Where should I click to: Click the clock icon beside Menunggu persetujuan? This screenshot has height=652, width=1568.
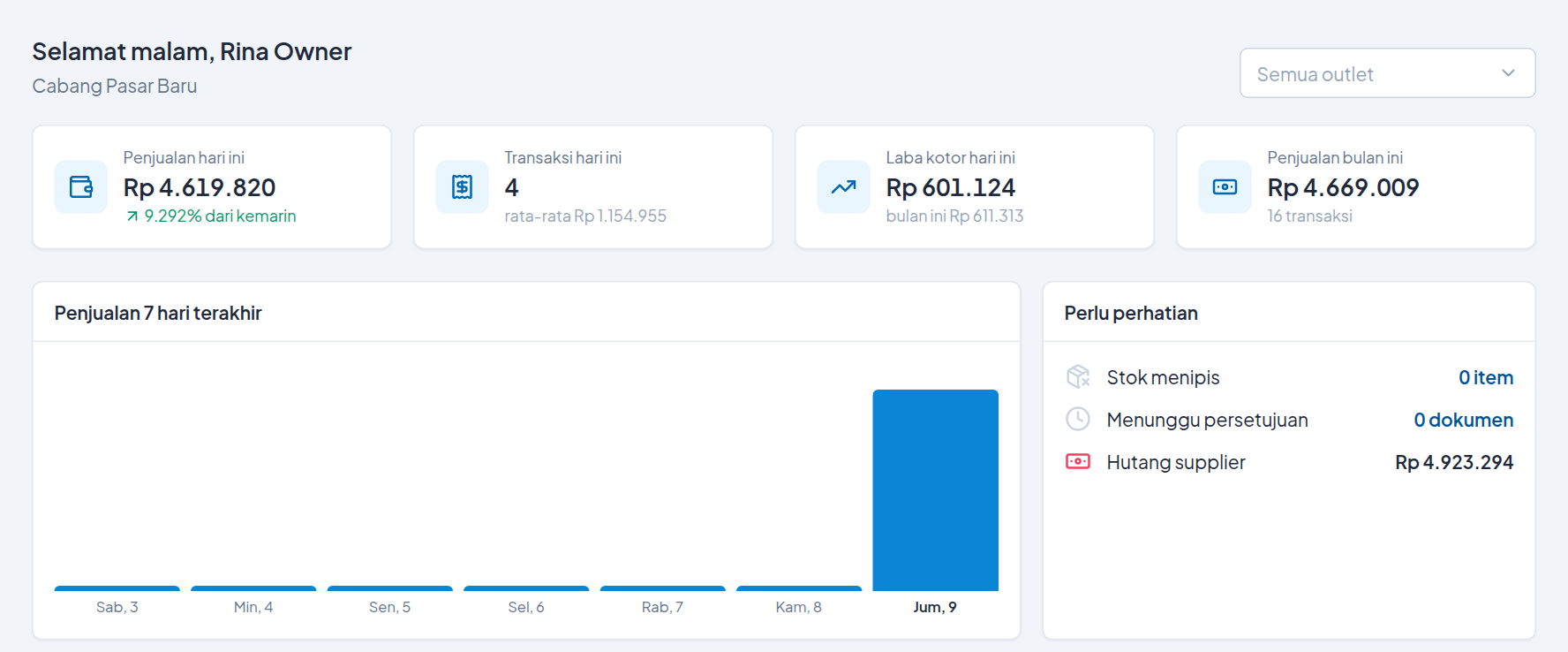(1078, 420)
